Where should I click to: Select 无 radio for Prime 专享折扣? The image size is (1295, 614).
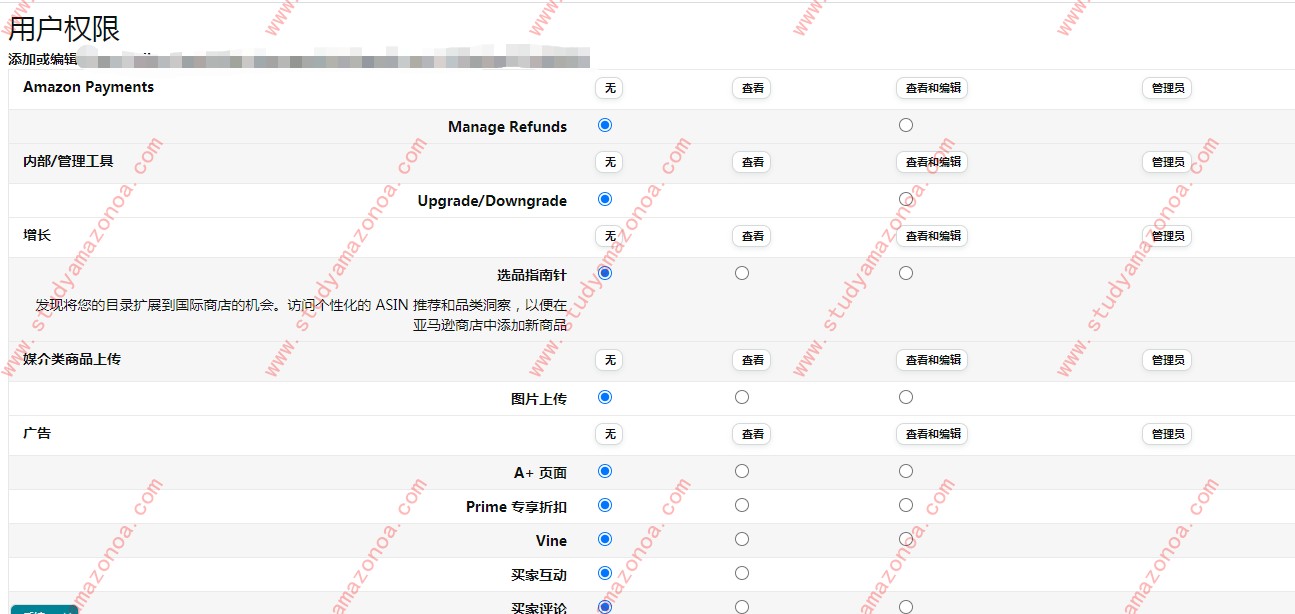coord(604,505)
